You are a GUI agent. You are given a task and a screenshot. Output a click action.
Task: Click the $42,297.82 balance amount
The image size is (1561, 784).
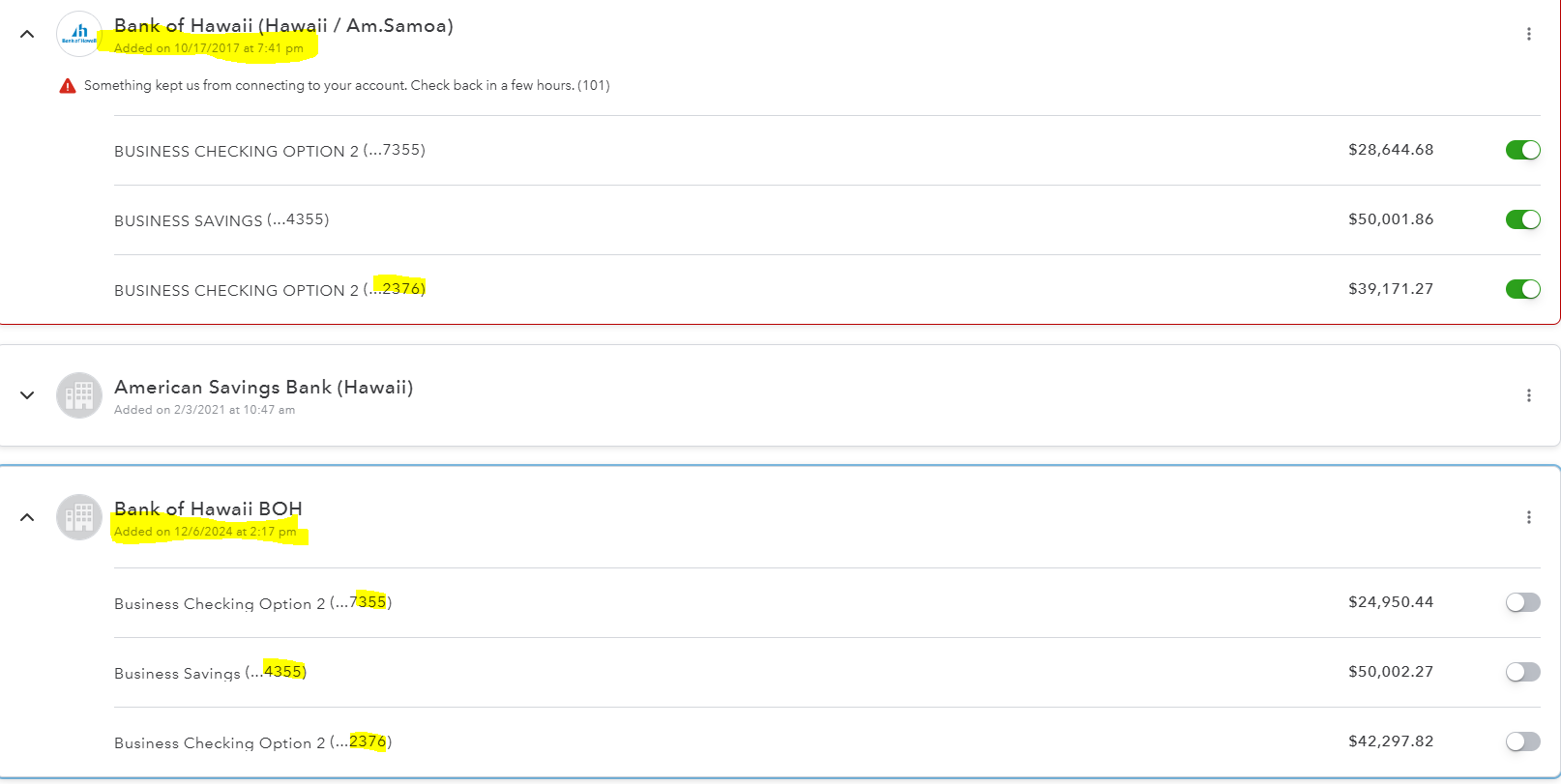point(1391,741)
